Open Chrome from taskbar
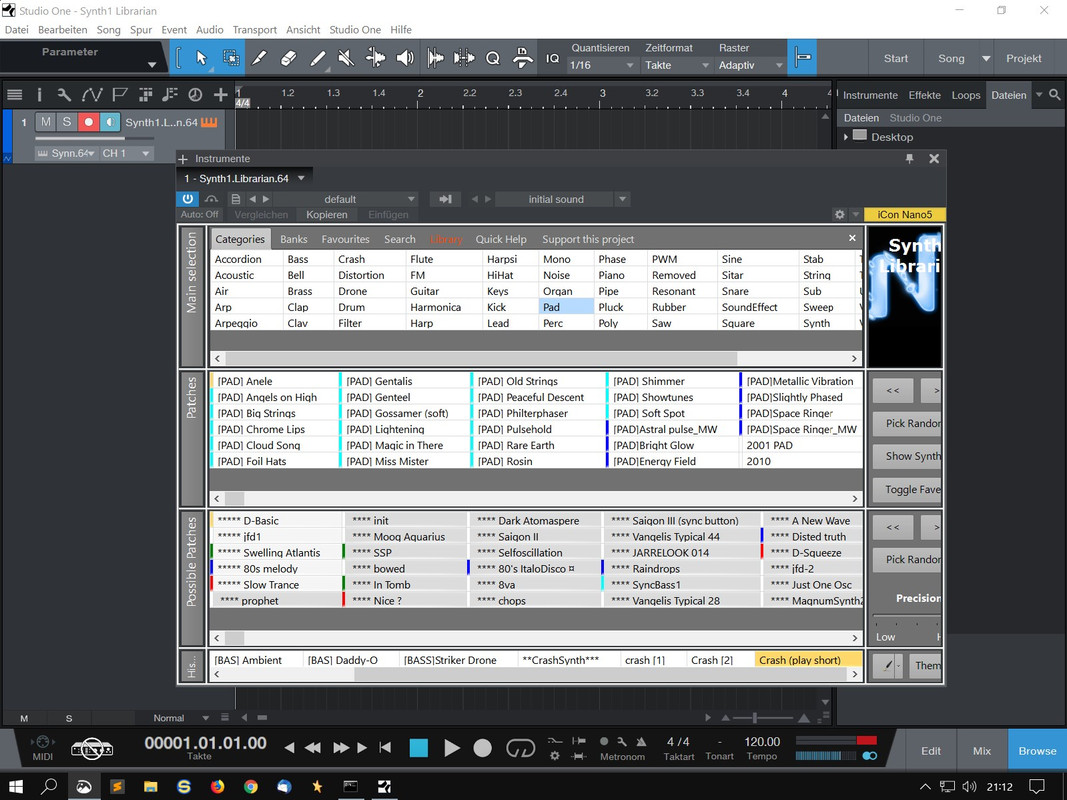1067x800 pixels. click(251, 787)
